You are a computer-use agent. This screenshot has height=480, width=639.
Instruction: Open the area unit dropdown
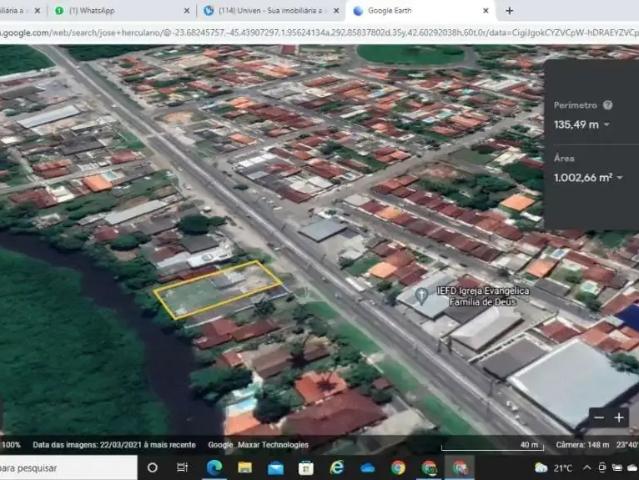point(619,178)
